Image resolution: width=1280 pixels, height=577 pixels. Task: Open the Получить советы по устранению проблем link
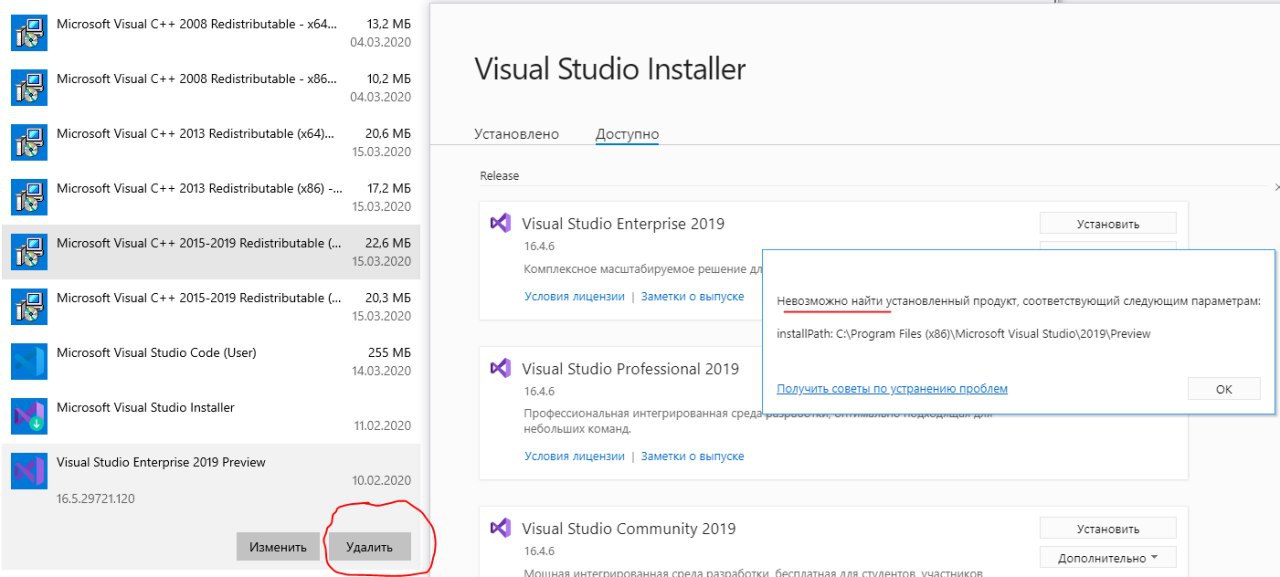(892, 389)
